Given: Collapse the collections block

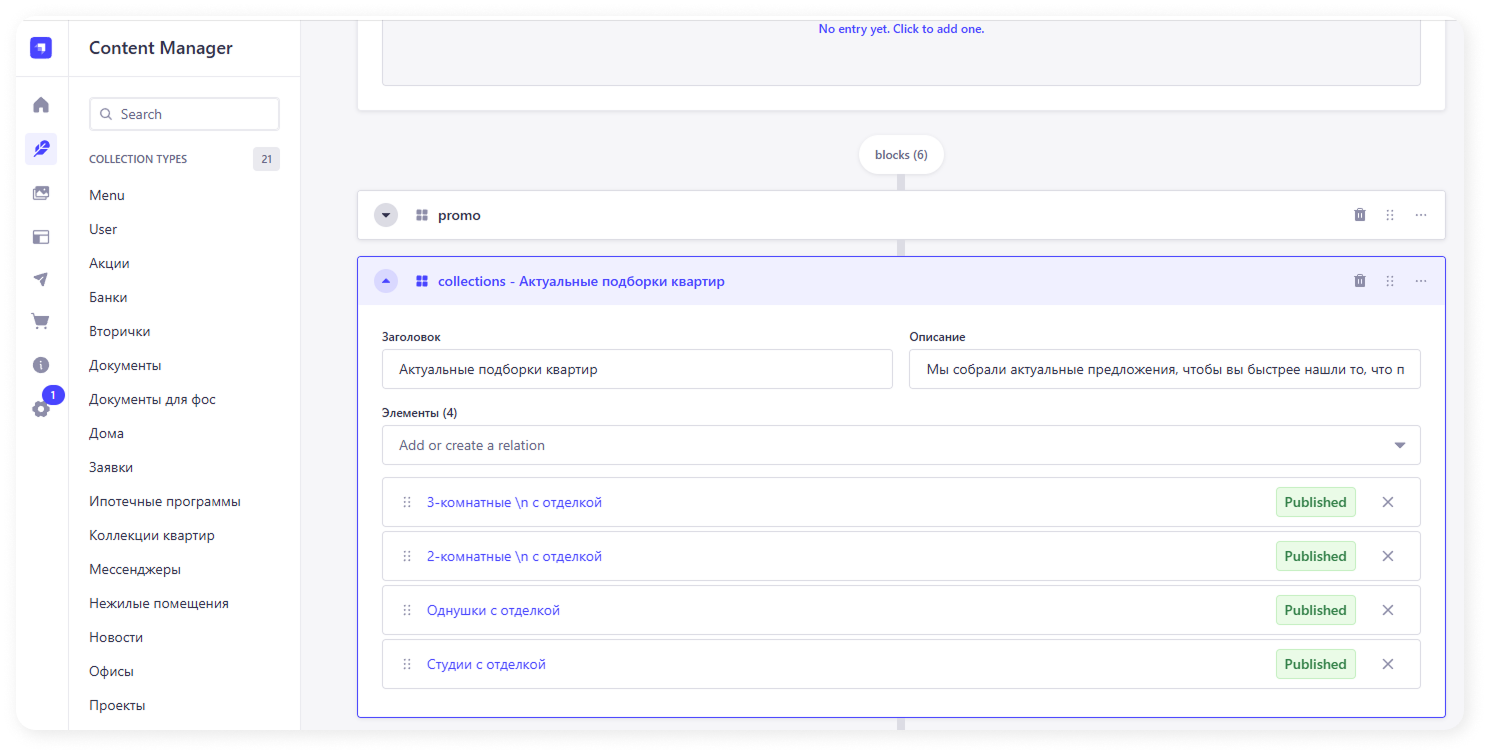Looking at the screenshot, I should coord(386,281).
